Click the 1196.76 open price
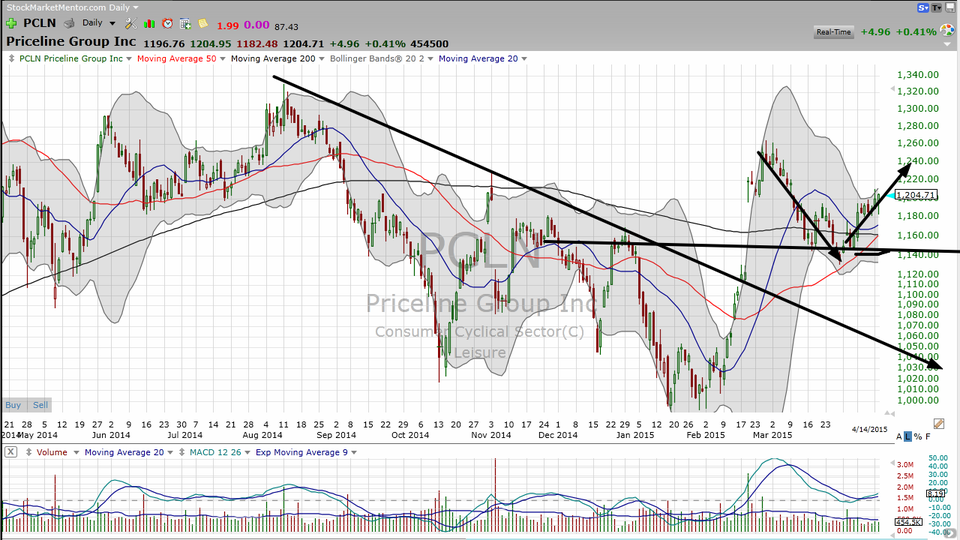 (x=164, y=44)
